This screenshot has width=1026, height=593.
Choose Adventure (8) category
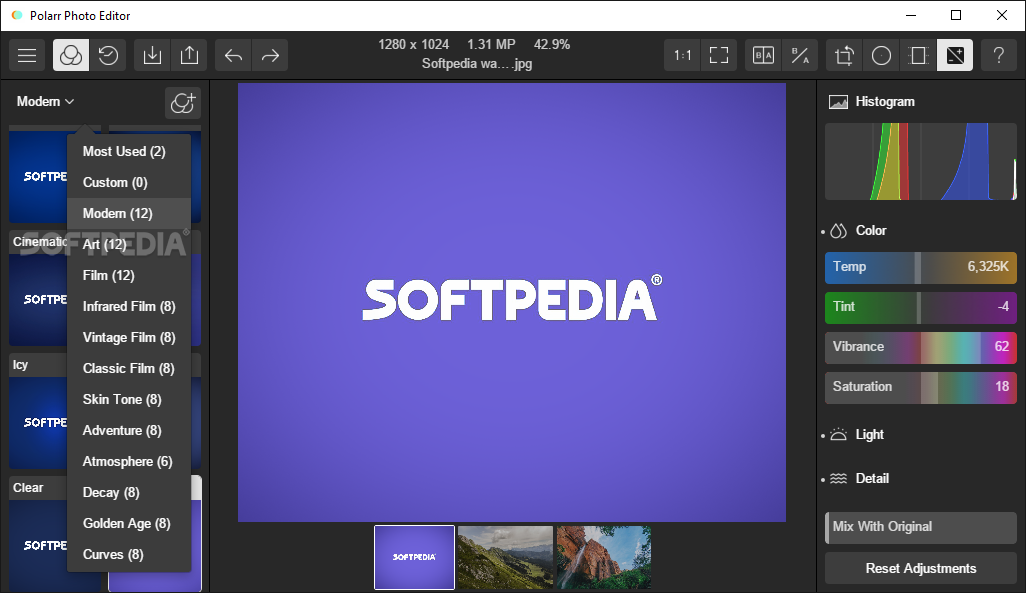129,431
